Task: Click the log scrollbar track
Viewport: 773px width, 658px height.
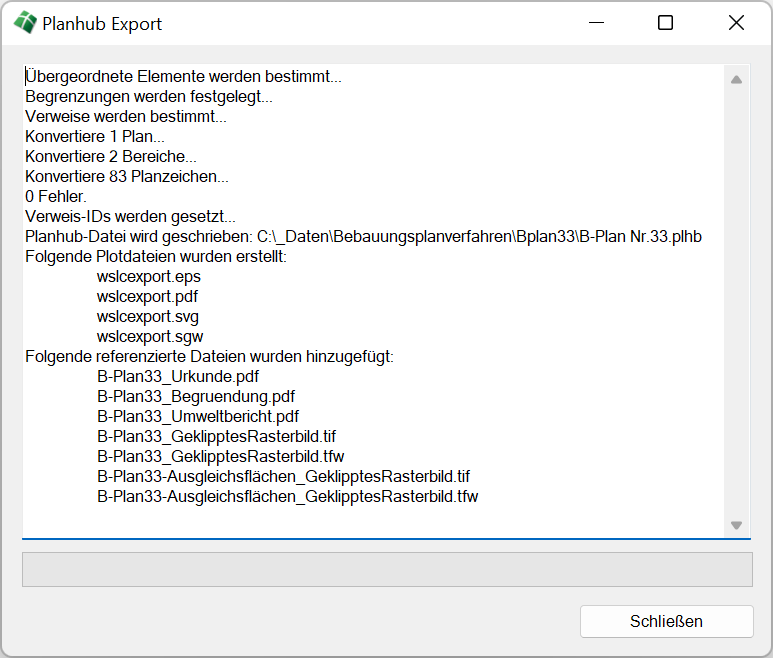Action: pos(736,300)
